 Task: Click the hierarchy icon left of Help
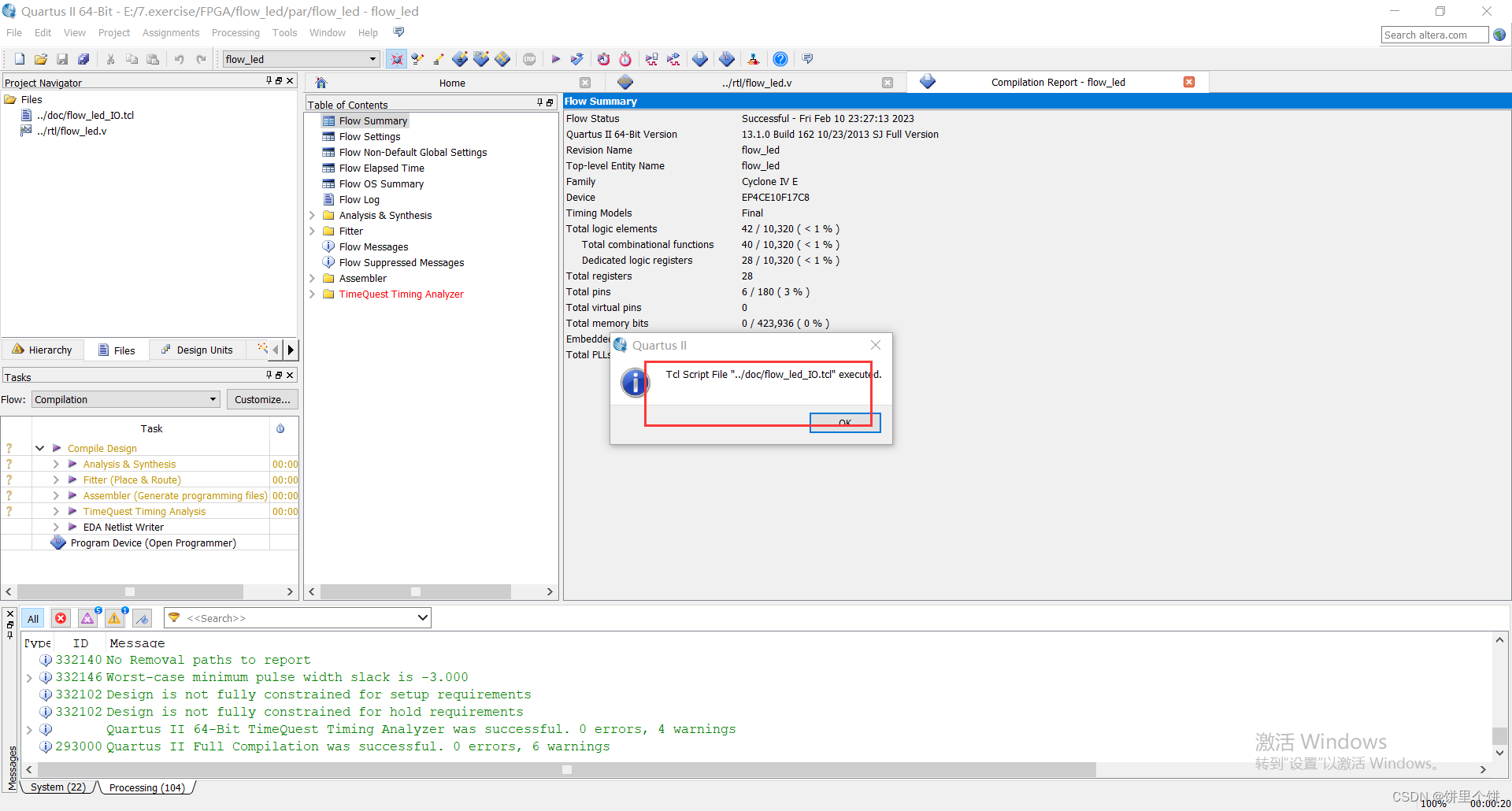pyautogui.click(x=754, y=59)
